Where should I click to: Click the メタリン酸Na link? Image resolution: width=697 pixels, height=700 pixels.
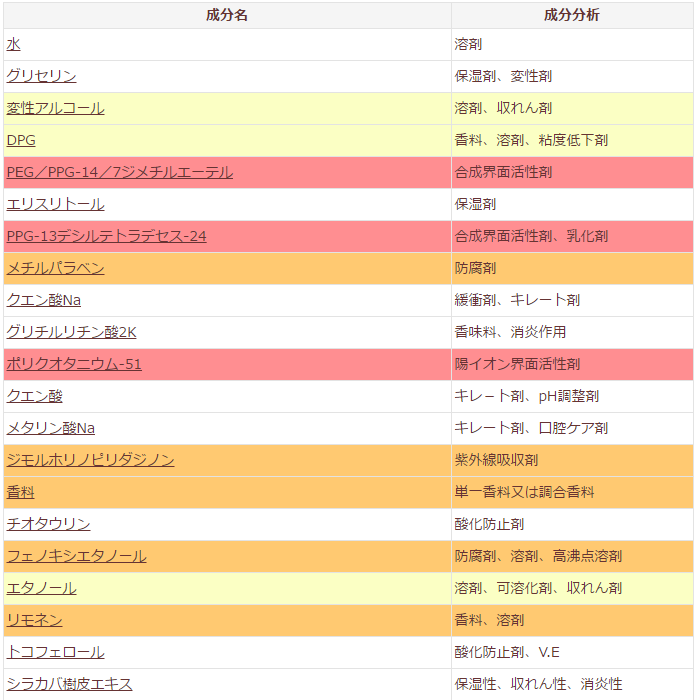pyautogui.click(x=50, y=429)
